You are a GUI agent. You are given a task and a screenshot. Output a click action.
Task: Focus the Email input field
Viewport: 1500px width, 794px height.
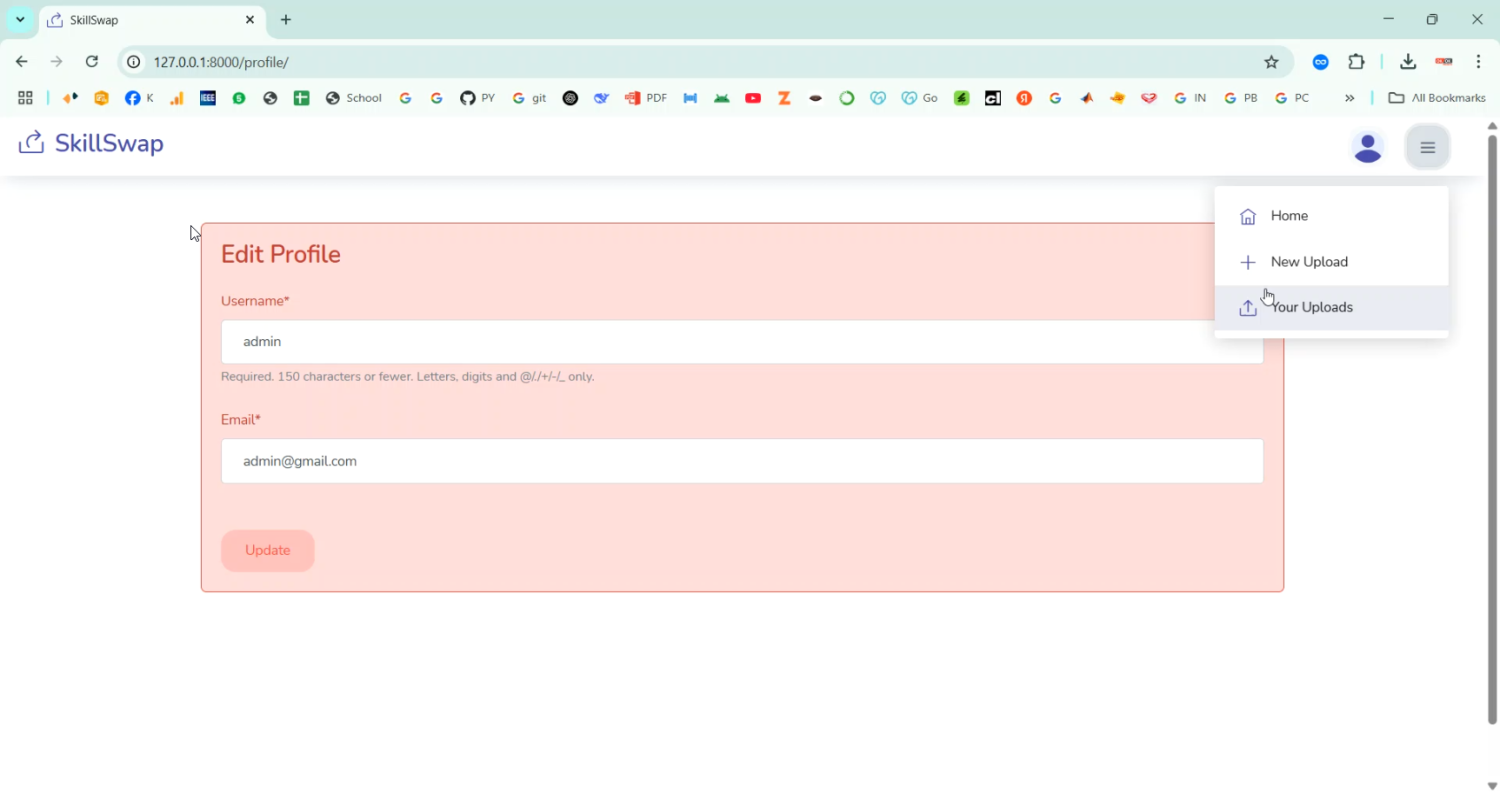pyautogui.click(x=741, y=461)
